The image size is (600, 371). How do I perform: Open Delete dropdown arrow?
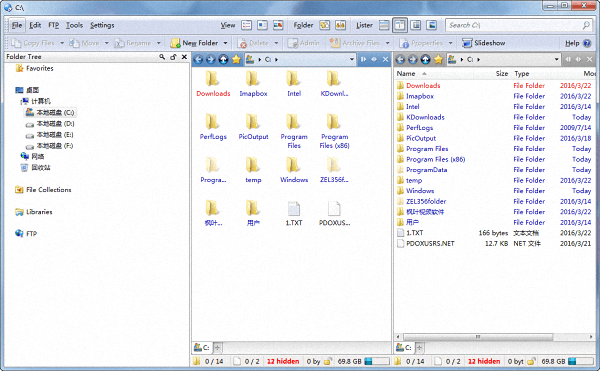point(276,43)
